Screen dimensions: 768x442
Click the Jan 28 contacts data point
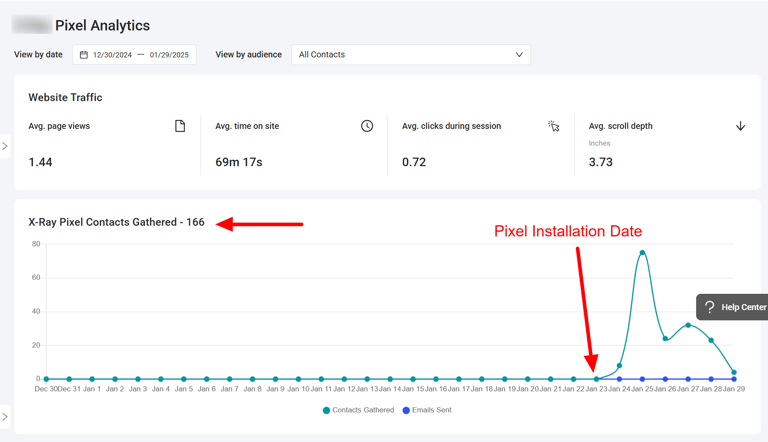click(711, 340)
